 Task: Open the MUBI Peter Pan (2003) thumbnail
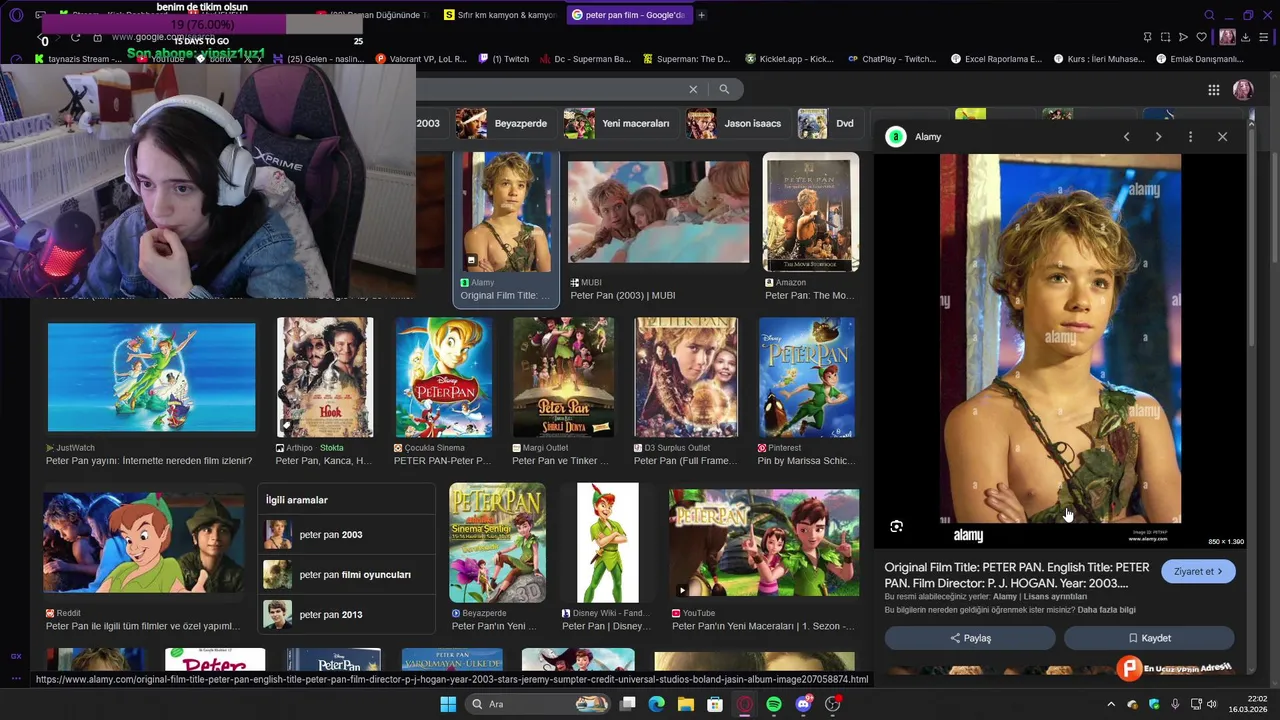[658, 212]
